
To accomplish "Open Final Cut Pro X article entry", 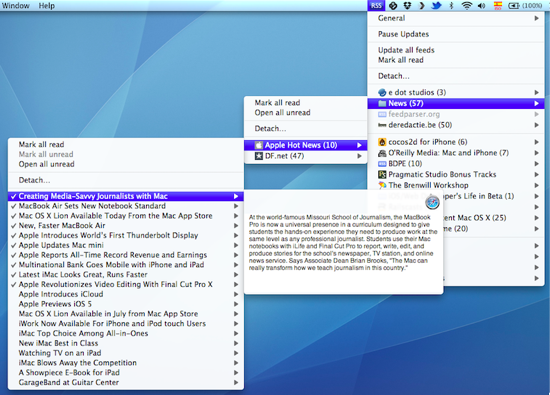I will 126,284.
